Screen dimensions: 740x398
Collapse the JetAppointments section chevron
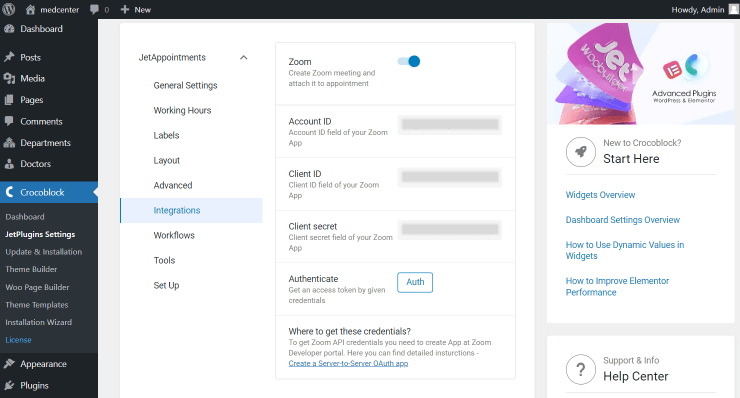pyautogui.click(x=244, y=58)
